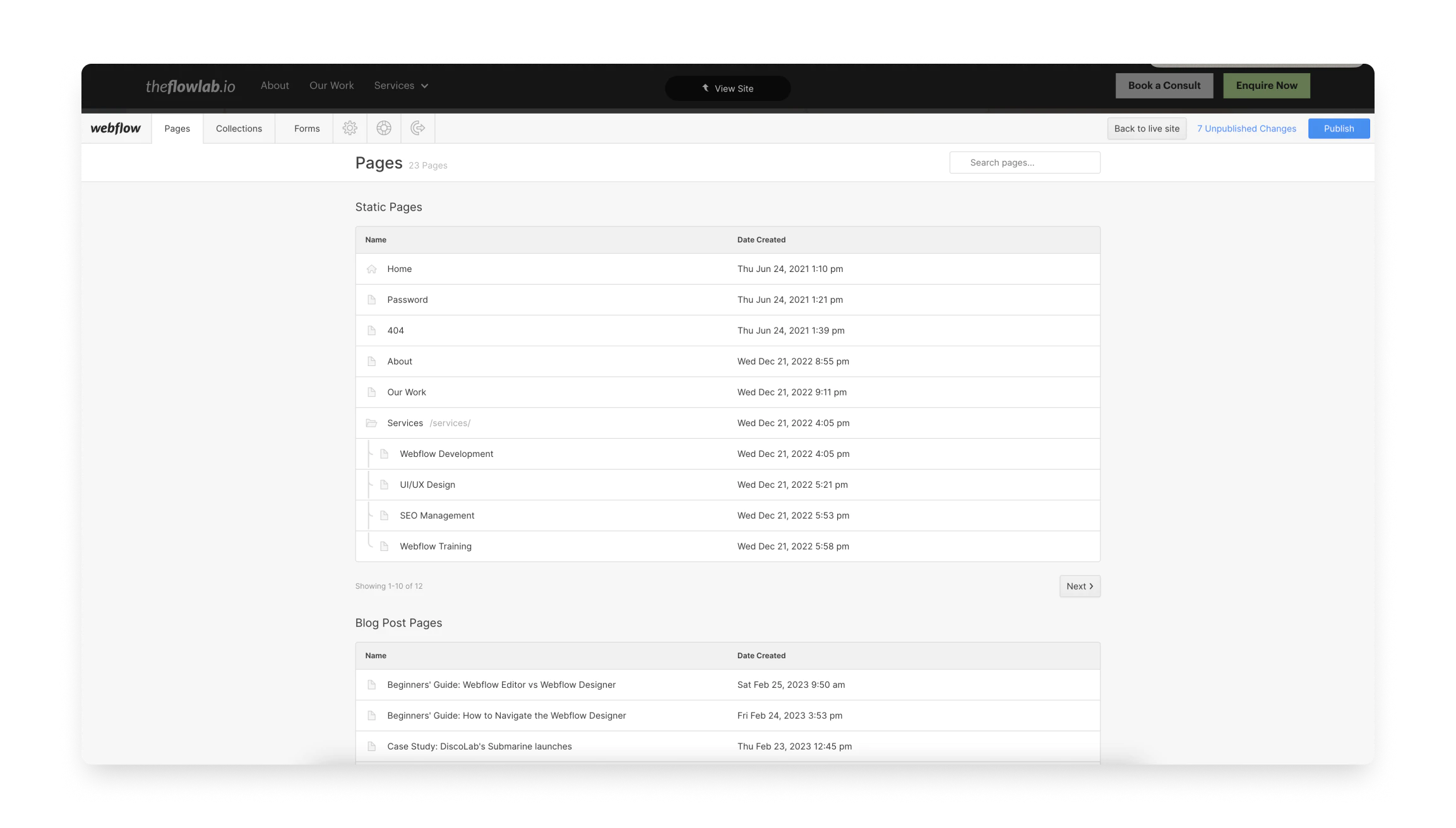Click the page icon beside SEO Management
Image resolution: width=1456 pixels, height=828 pixels.
click(x=384, y=516)
